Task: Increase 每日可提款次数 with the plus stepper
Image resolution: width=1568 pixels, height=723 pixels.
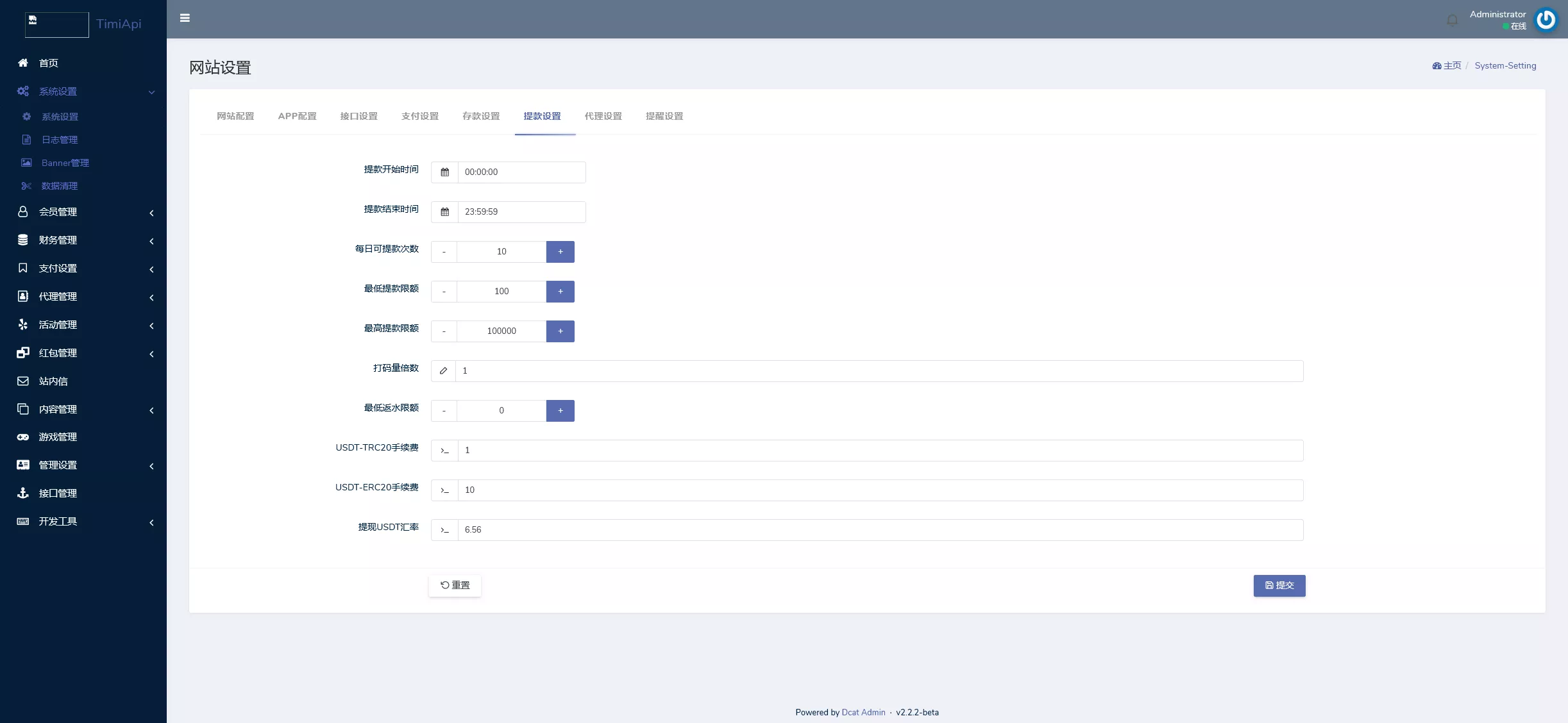Action: 559,251
